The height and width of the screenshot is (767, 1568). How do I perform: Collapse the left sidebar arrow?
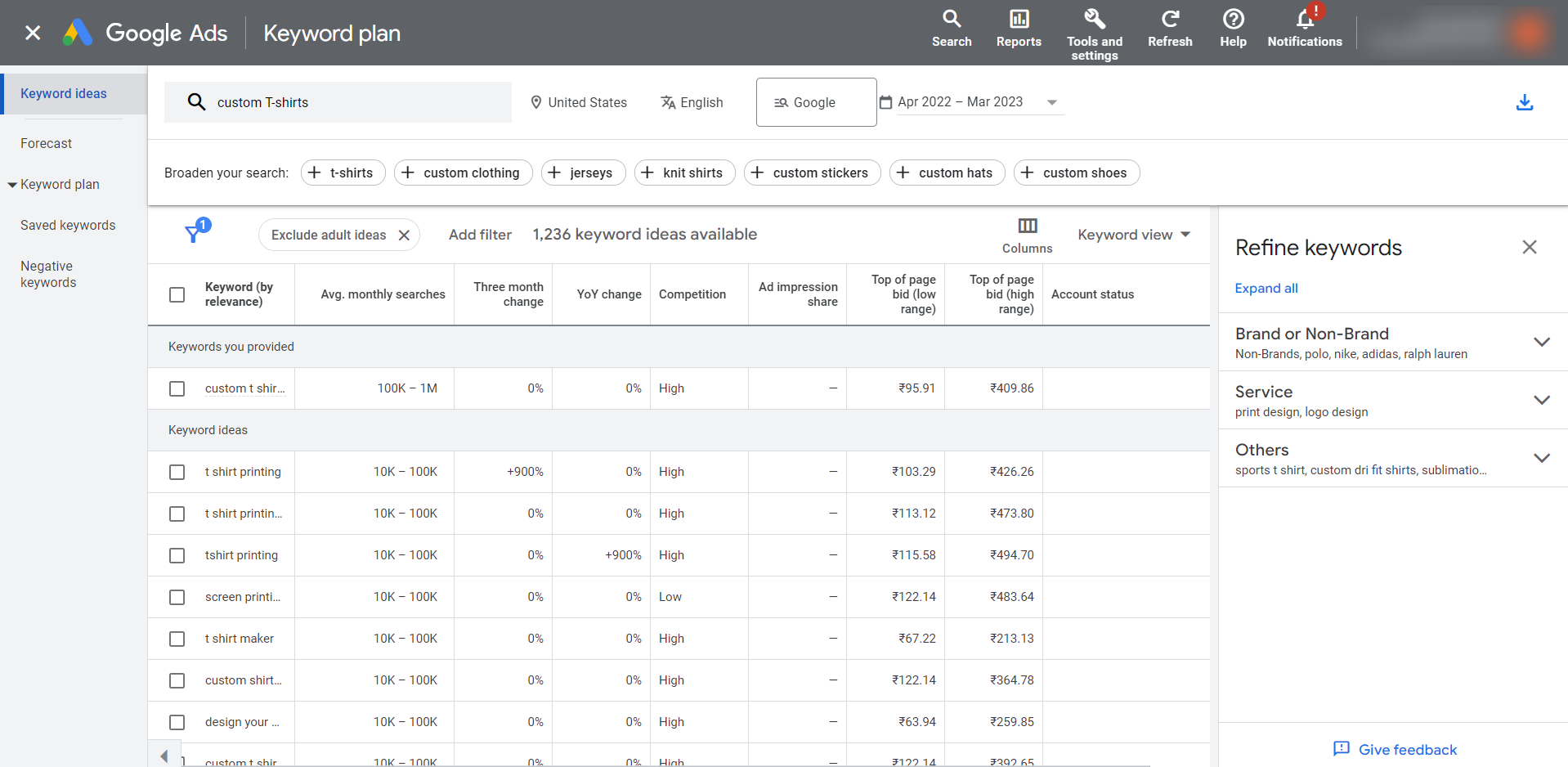(164, 756)
